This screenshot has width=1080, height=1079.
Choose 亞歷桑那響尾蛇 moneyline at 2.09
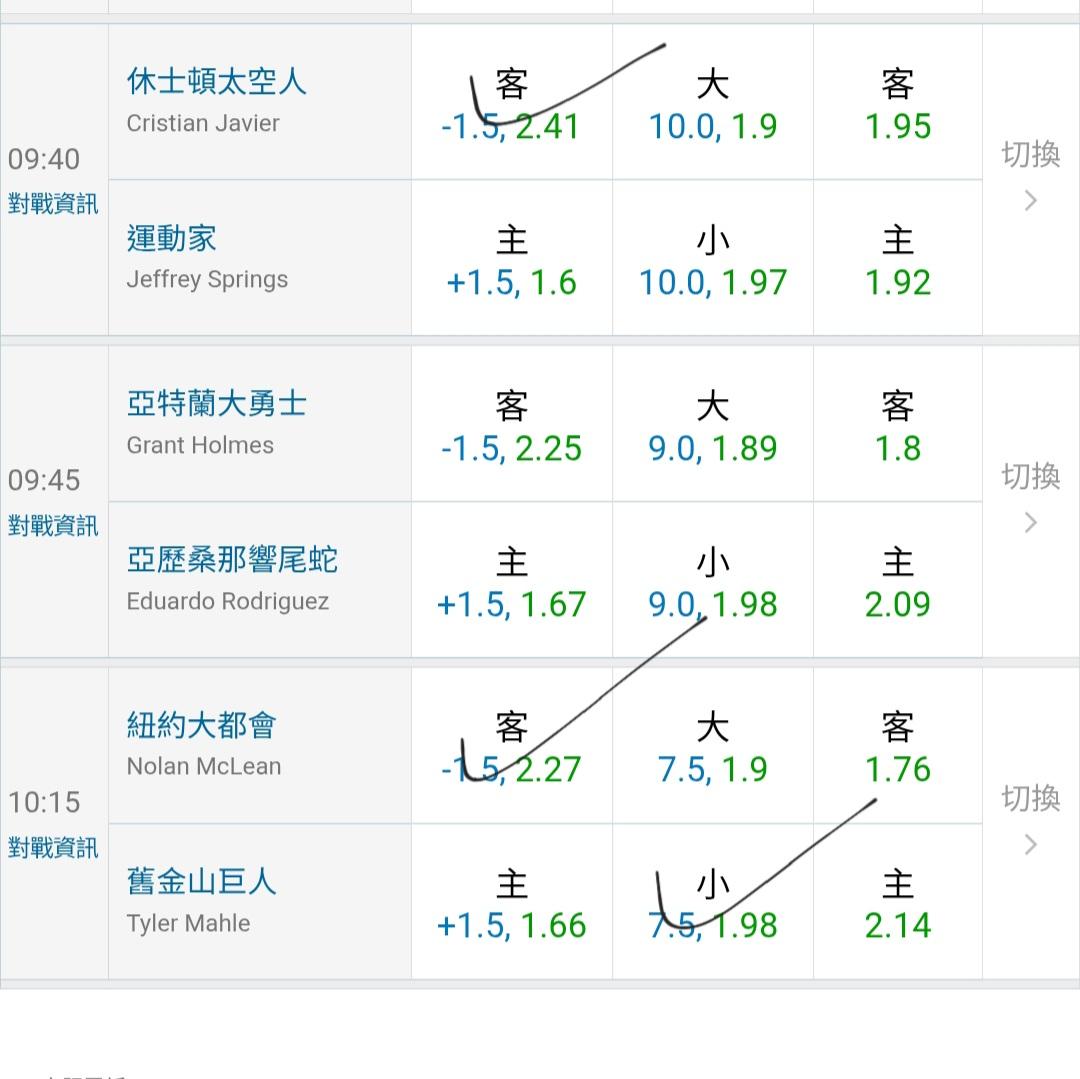coord(897,582)
